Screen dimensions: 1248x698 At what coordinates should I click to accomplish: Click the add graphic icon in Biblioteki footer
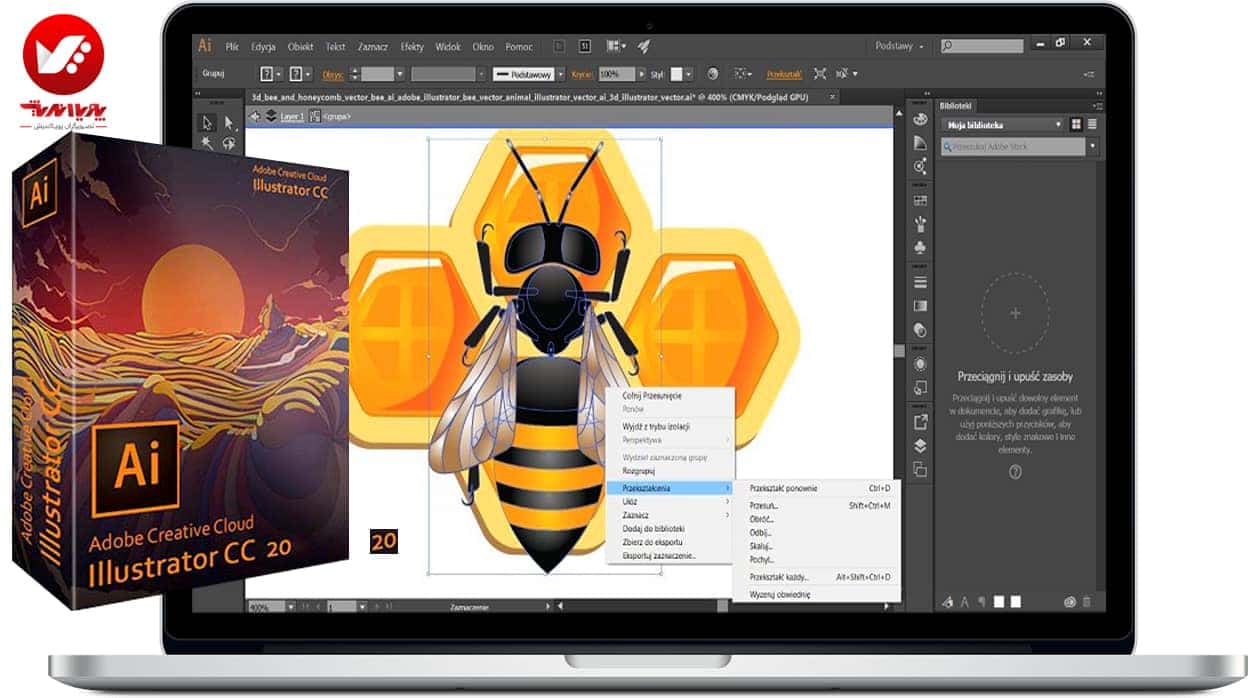(946, 602)
